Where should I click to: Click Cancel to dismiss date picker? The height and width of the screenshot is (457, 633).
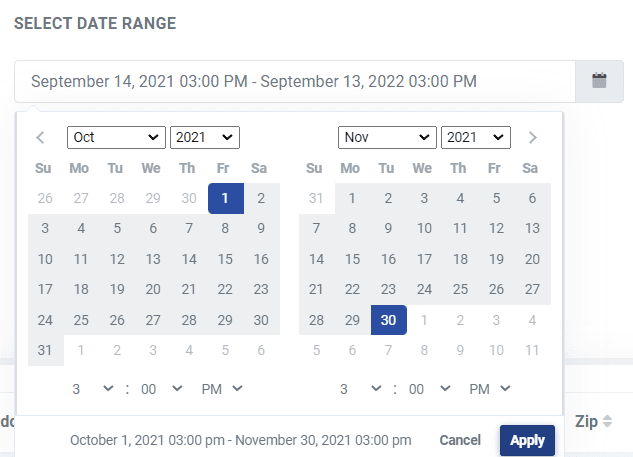tap(460, 440)
